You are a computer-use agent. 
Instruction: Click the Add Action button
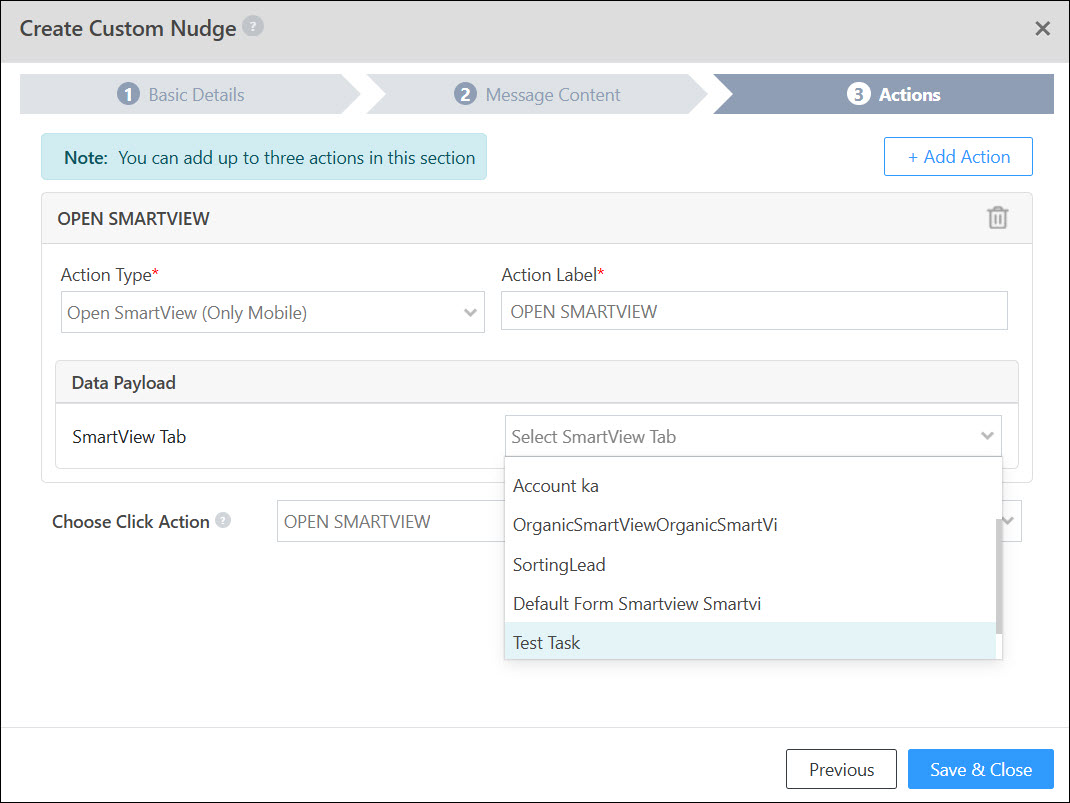pos(958,157)
